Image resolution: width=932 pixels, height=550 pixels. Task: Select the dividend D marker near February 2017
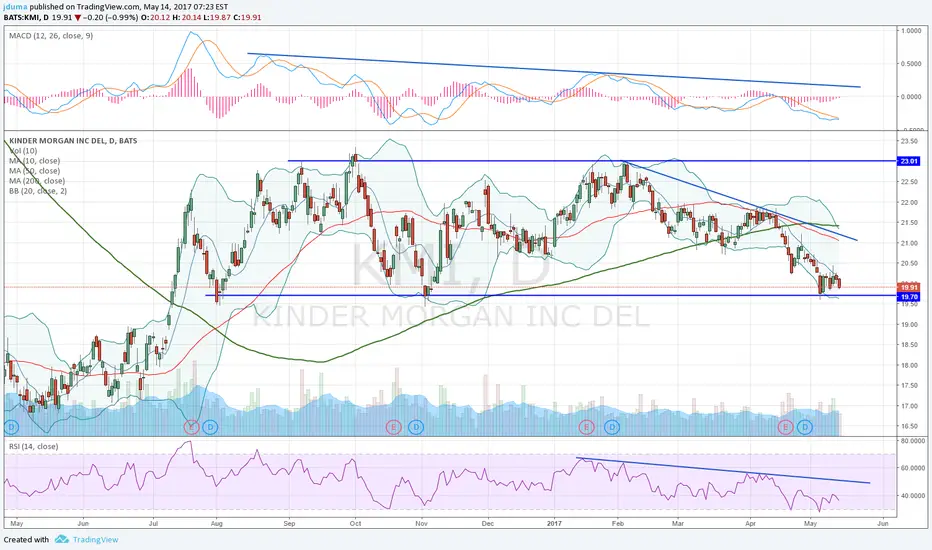pyautogui.click(x=612, y=427)
